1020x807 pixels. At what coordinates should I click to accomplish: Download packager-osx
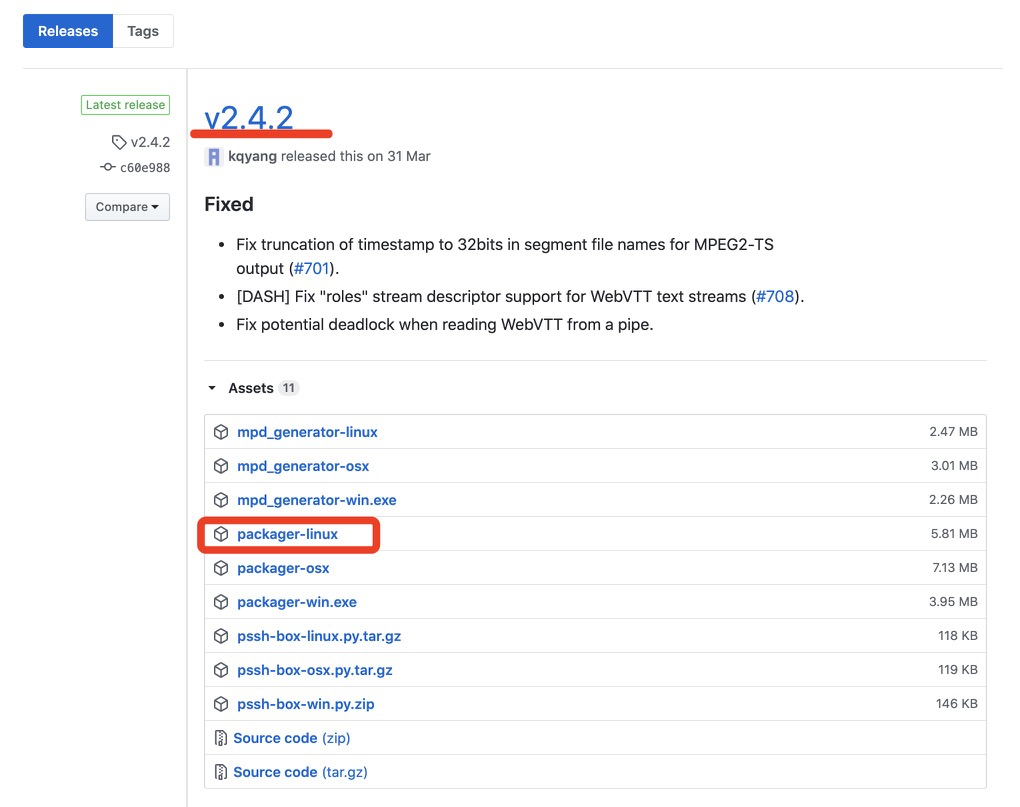pos(283,568)
